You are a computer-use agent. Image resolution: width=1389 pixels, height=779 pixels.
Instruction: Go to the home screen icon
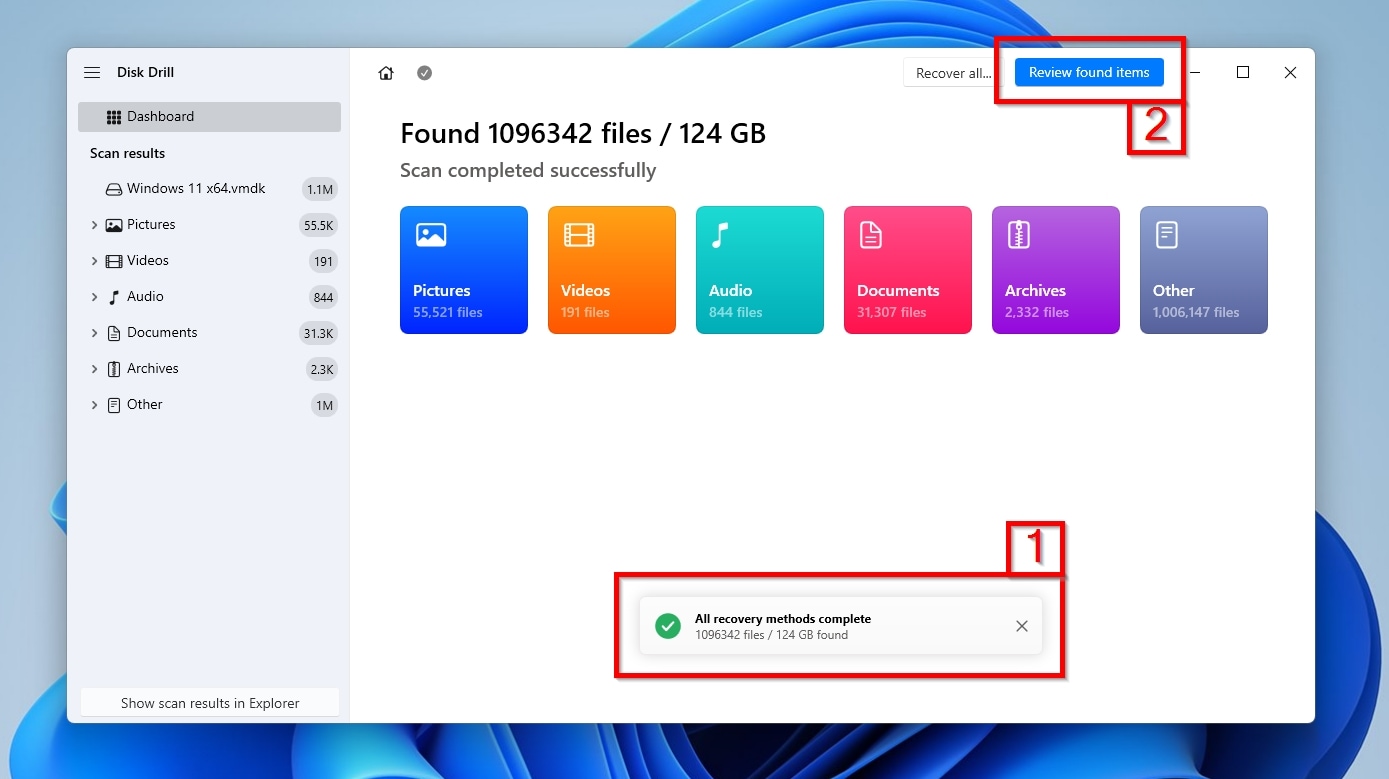point(386,73)
